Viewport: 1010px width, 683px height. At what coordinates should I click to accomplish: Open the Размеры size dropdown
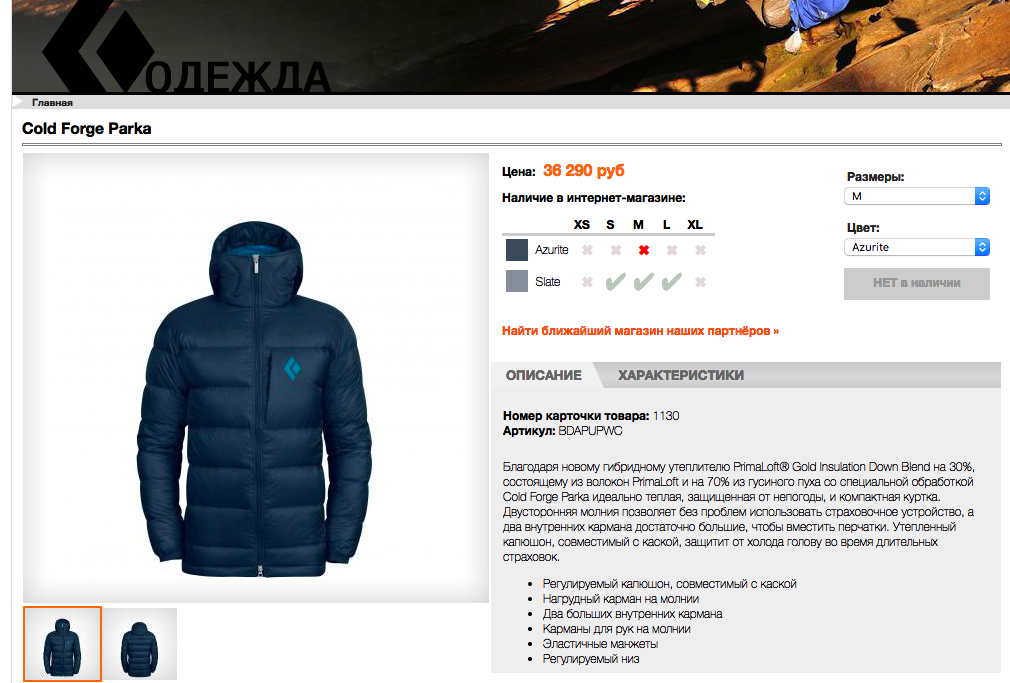pyautogui.click(x=917, y=196)
